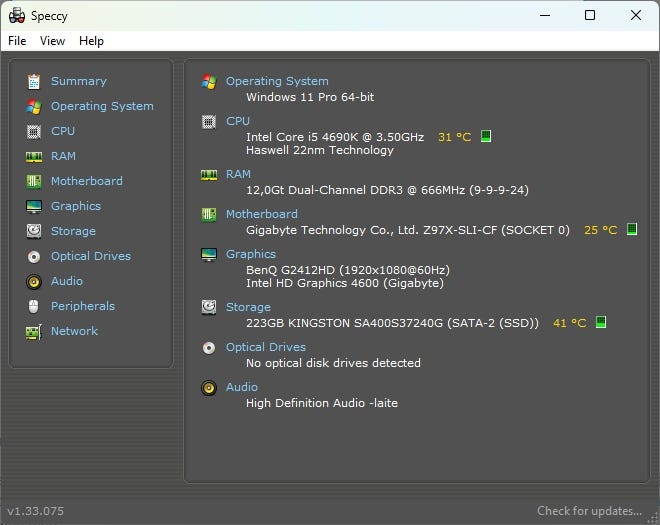
Task: Open the File menu
Action: click(17, 41)
